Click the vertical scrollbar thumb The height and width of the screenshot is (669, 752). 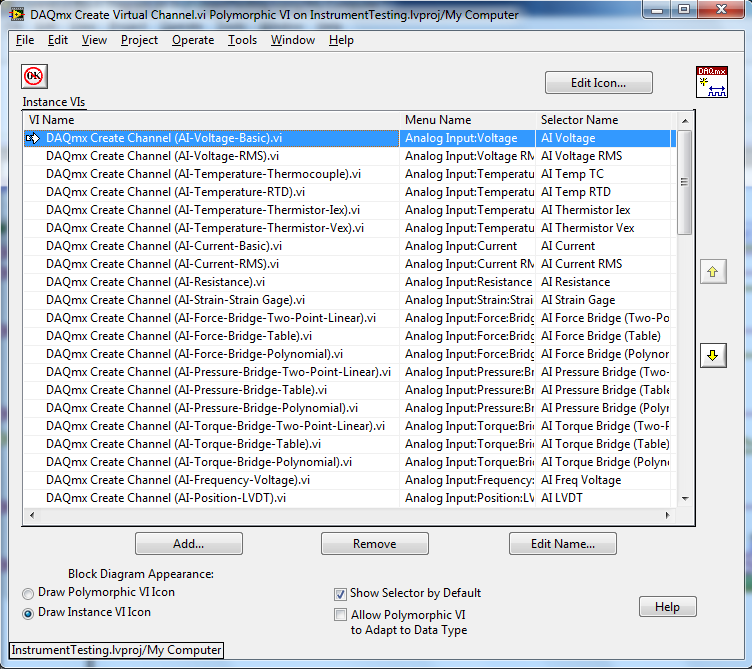(684, 182)
